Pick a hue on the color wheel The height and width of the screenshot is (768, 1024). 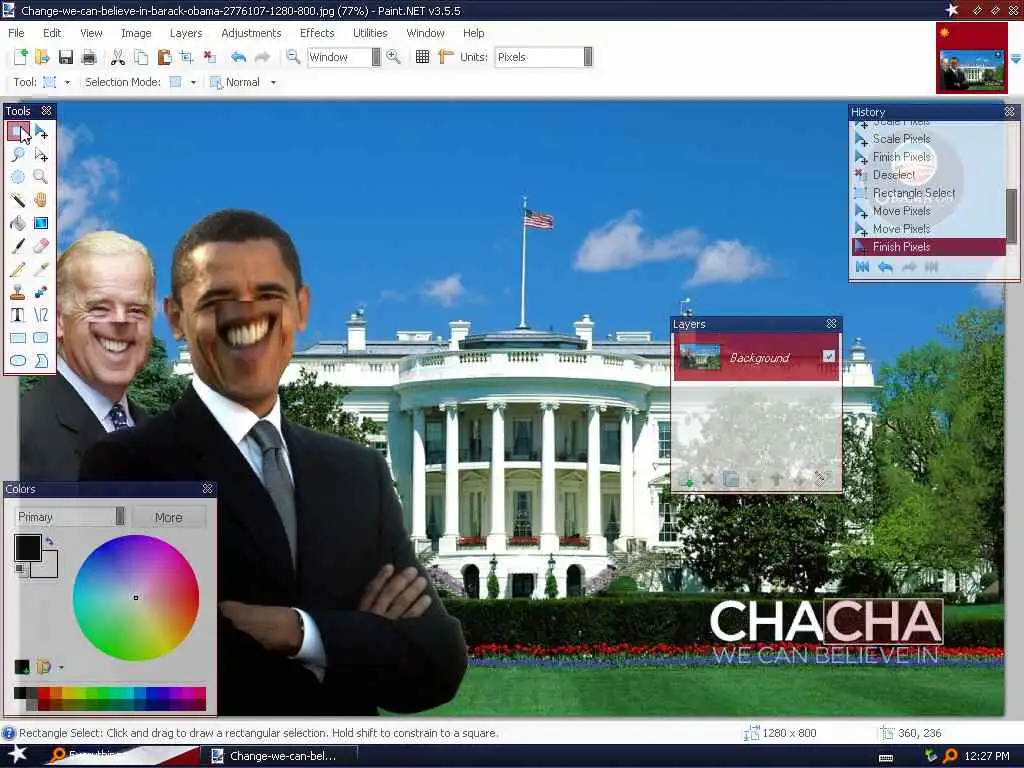pyautogui.click(x=136, y=598)
